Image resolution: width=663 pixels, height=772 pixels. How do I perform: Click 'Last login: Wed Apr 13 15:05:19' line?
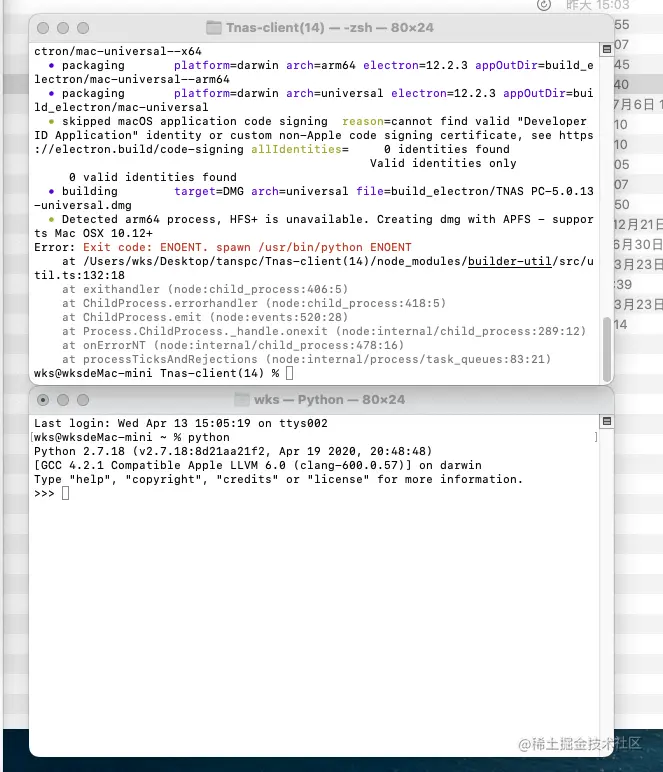pyautogui.click(x=181, y=423)
